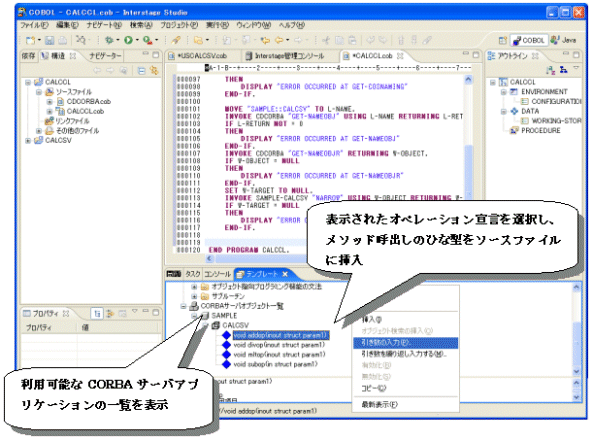Viewport: 593px width, 441px height.
Task: Open the 検索 menu
Action: point(141,25)
